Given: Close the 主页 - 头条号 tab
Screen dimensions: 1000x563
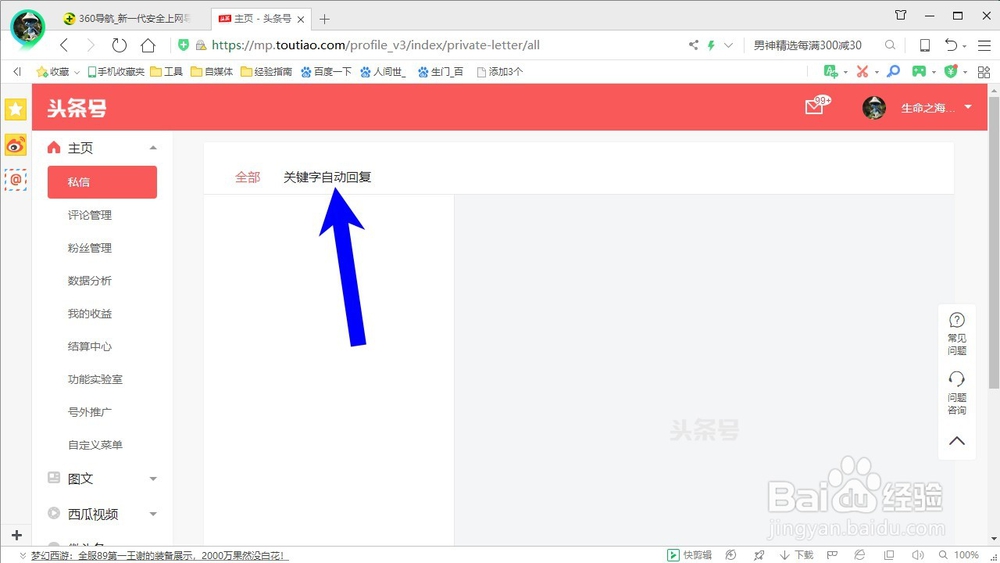Looking at the screenshot, I should tap(300, 19).
